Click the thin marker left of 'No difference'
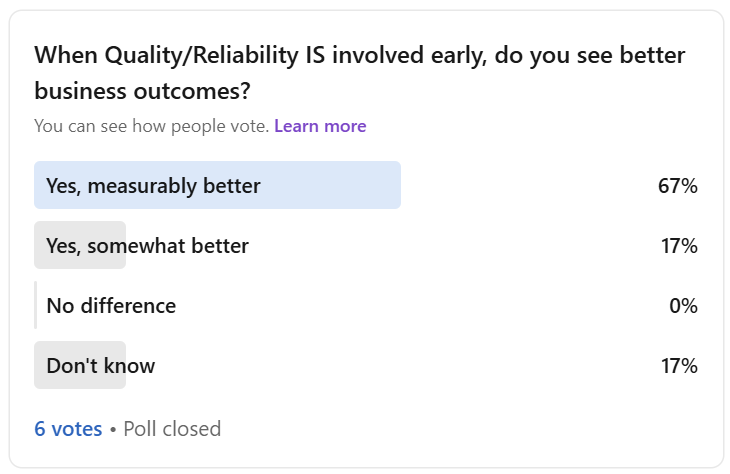This screenshot has height=474, width=730. pos(36,305)
